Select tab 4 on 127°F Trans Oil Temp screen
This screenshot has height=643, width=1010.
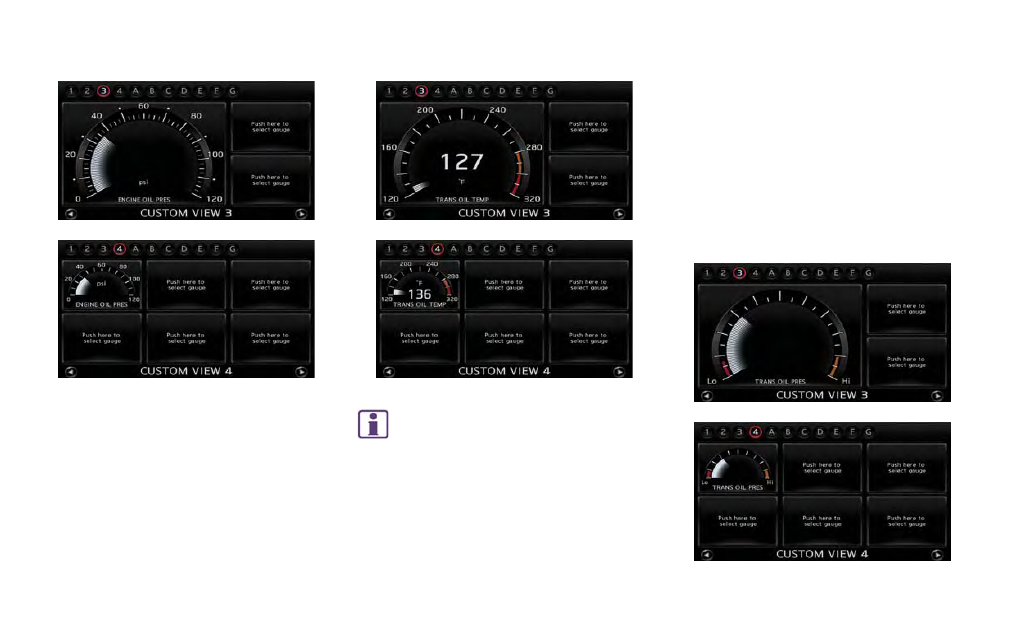437,91
